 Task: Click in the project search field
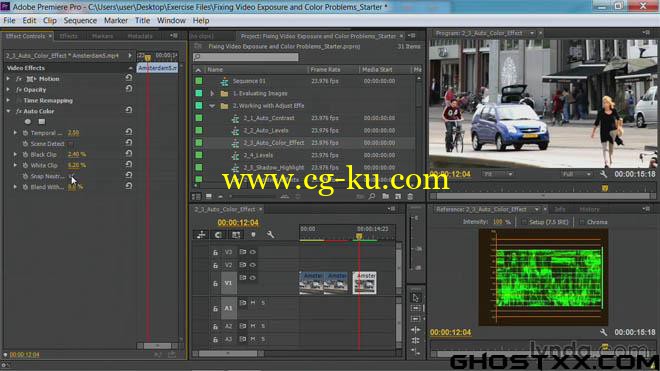246,57
